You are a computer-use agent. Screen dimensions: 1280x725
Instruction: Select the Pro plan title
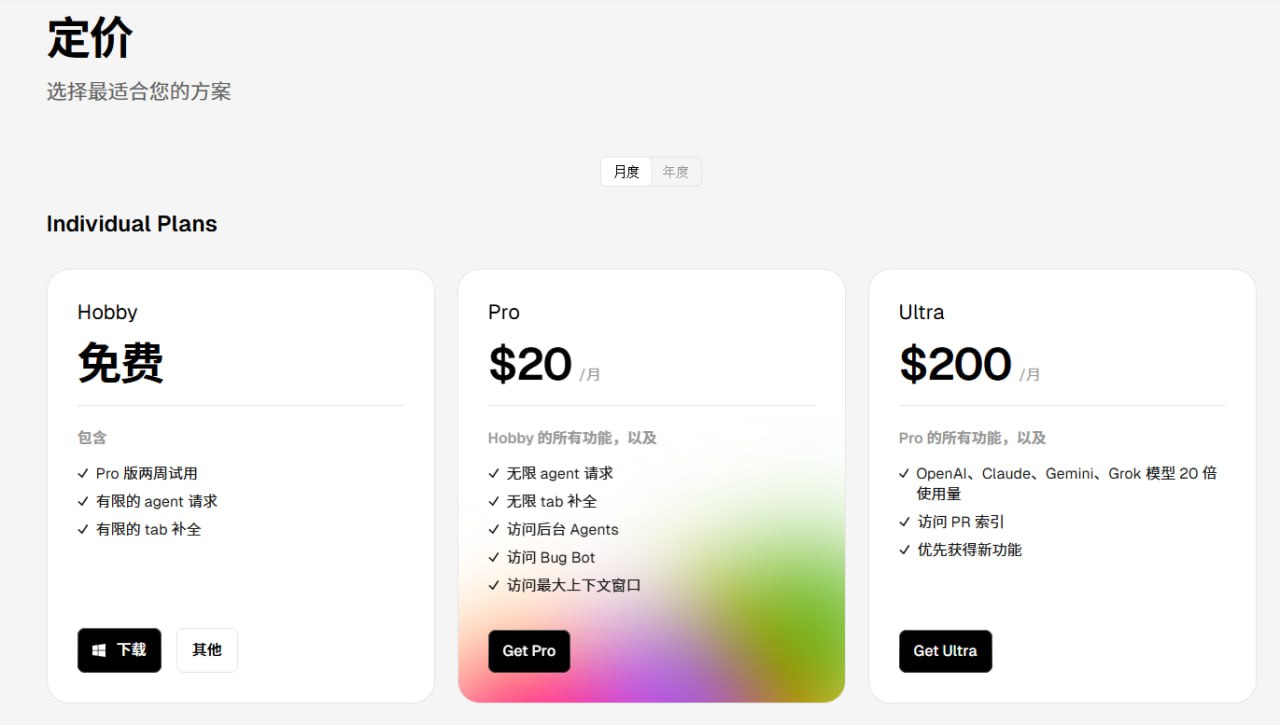(504, 312)
